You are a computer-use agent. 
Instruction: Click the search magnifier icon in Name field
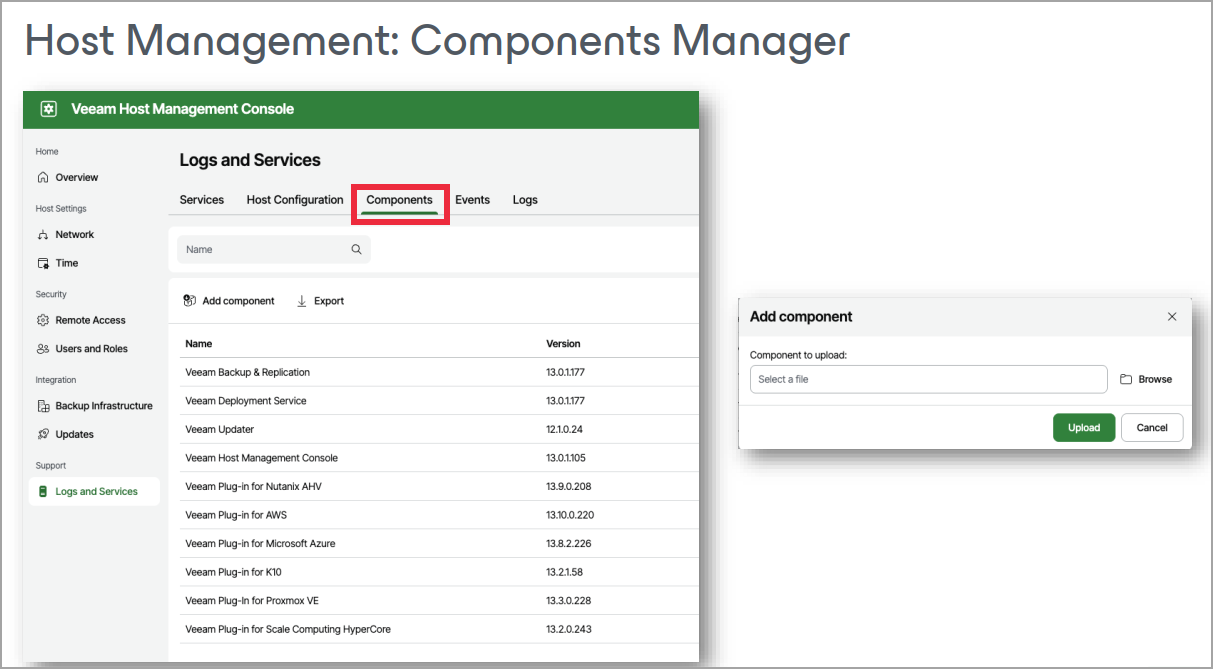(x=356, y=250)
